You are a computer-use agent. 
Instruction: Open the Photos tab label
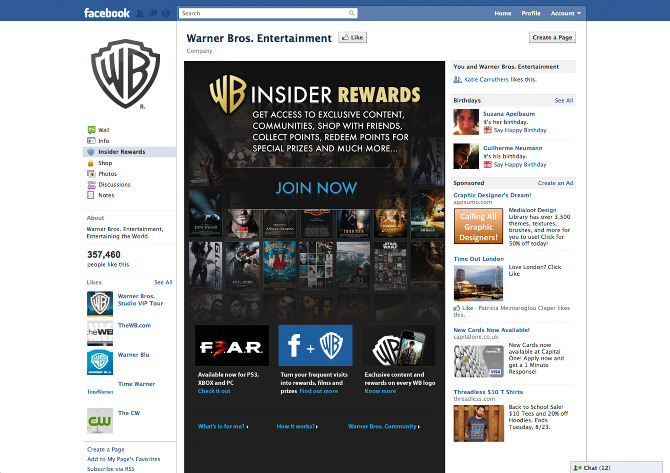pos(108,173)
